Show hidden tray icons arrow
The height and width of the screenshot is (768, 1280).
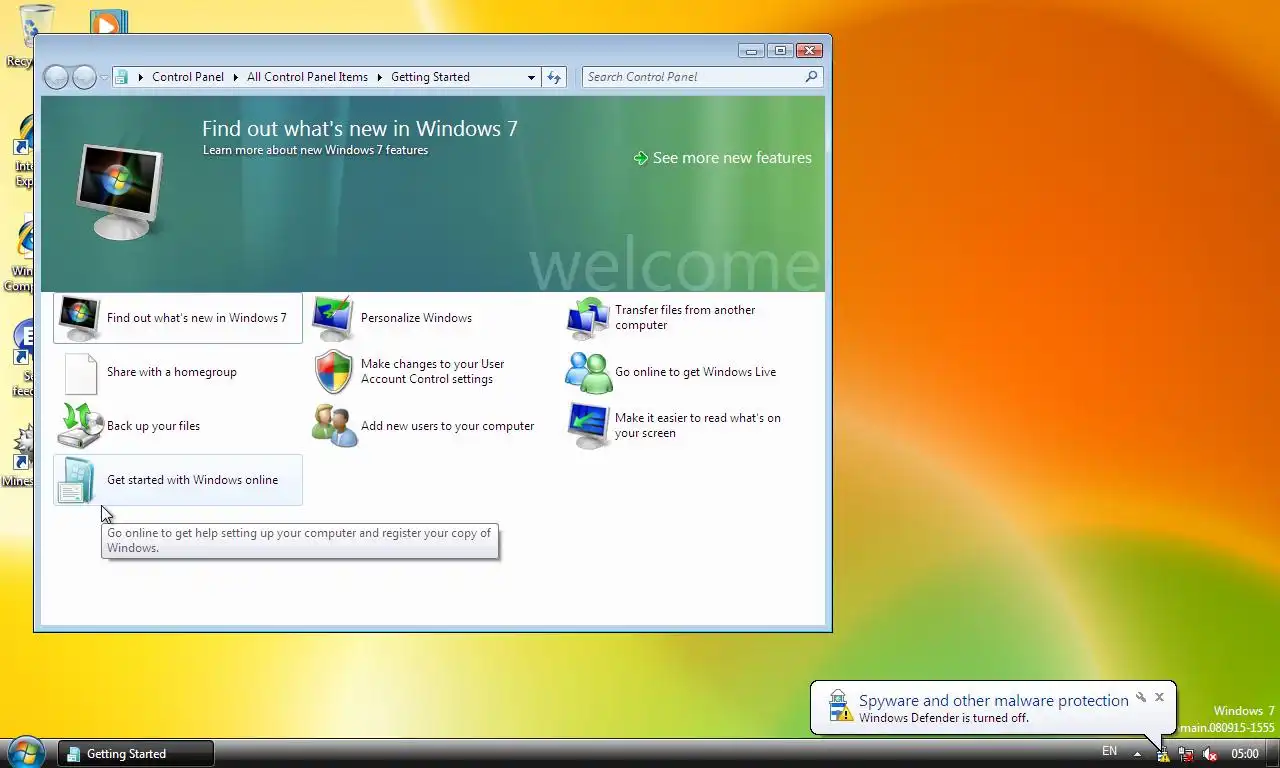point(1137,754)
